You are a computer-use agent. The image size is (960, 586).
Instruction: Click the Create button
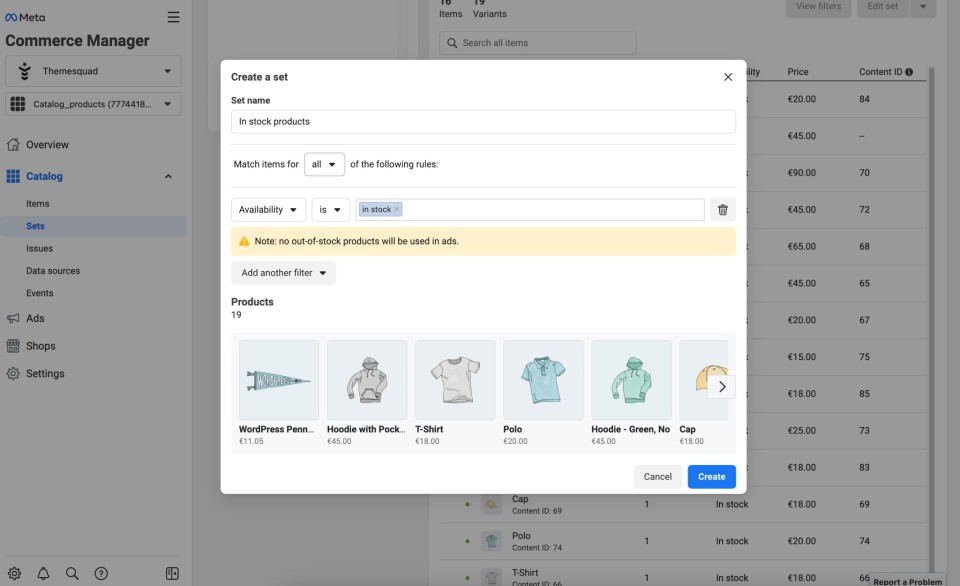(711, 477)
